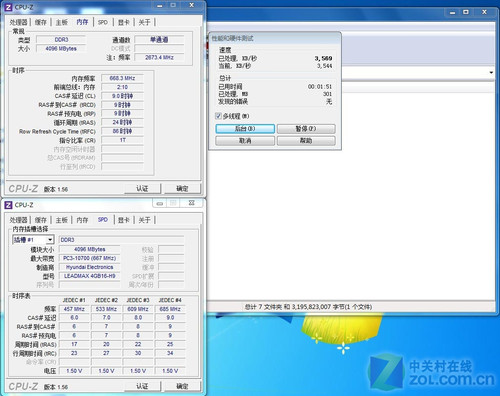
Task: Open the 主板 tab in bottom CPU-Z window
Action: [62, 220]
